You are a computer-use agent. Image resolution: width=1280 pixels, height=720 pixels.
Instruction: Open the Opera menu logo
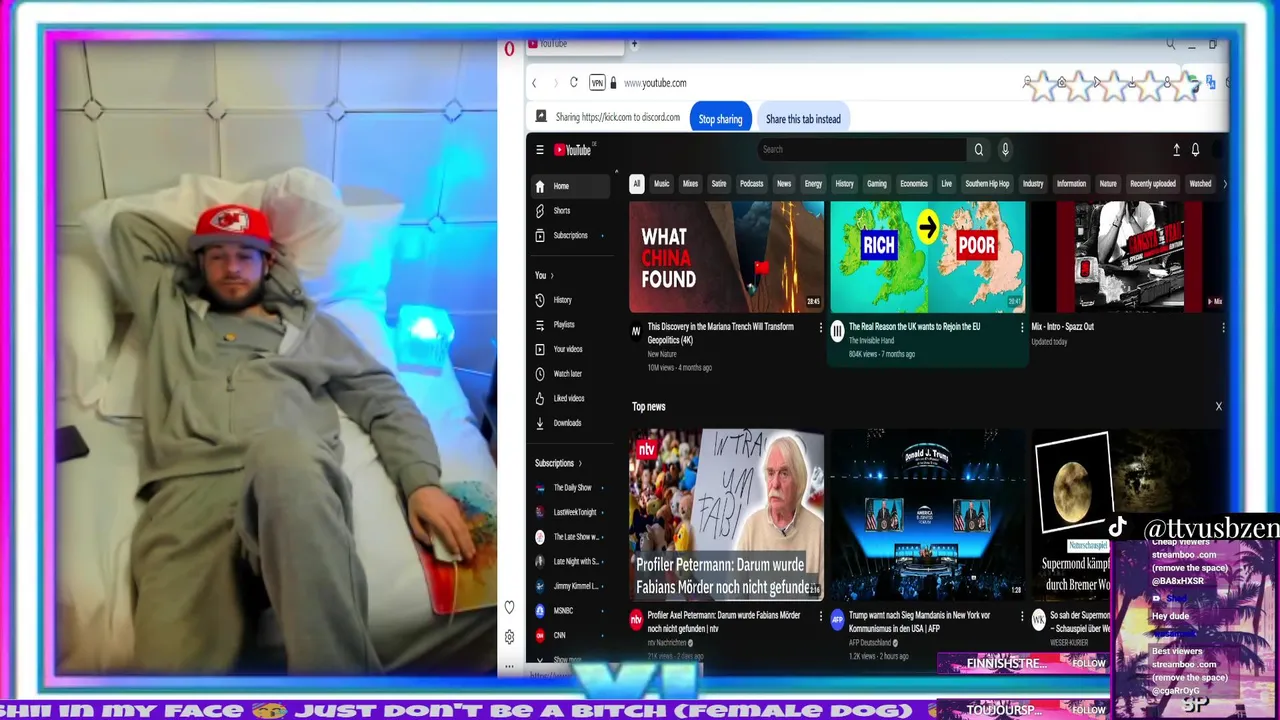tap(509, 48)
